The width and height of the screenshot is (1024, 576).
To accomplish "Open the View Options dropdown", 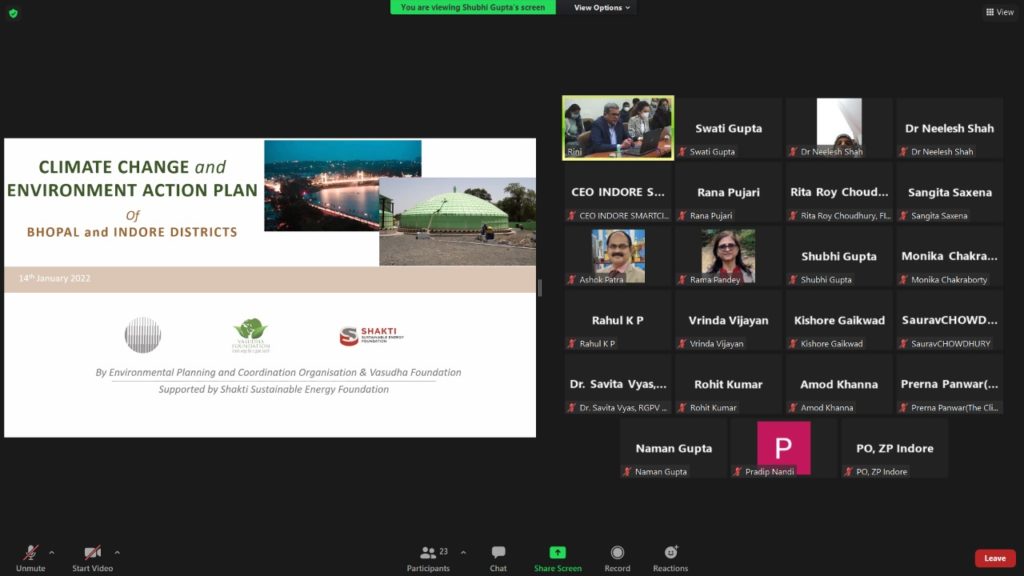I will tap(601, 8).
